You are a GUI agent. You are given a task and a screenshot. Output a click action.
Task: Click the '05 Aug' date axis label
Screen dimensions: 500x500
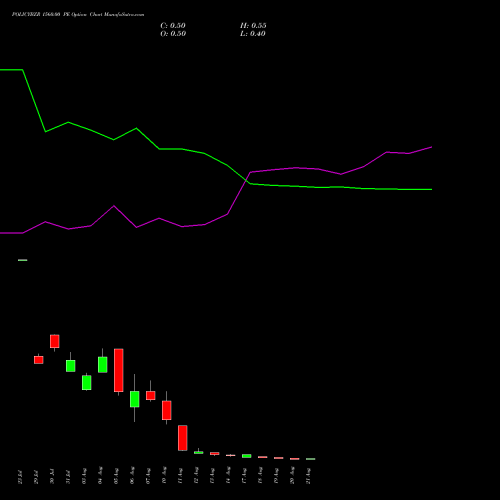[117, 476]
